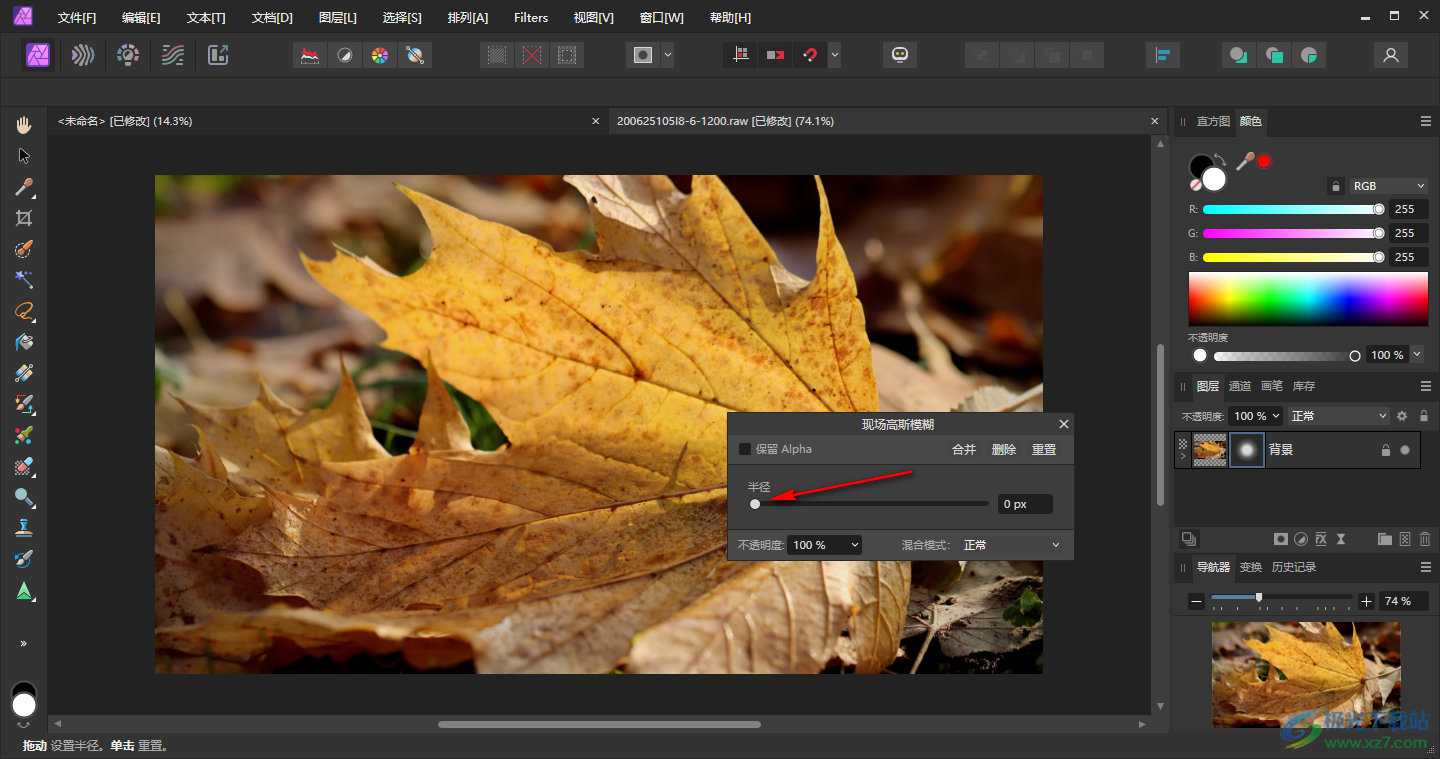Click the 重置 button
Viewport: 1440px width, 759px height.
click(x=1044, y=449)
